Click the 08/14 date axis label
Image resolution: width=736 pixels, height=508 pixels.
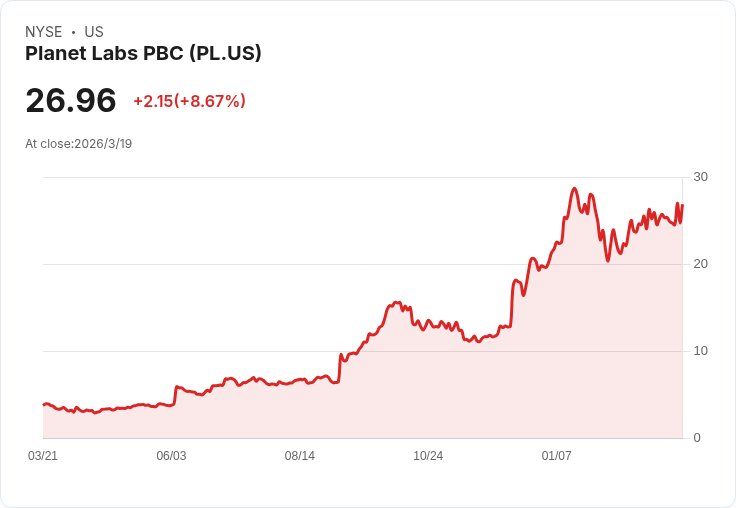point(299,456)
